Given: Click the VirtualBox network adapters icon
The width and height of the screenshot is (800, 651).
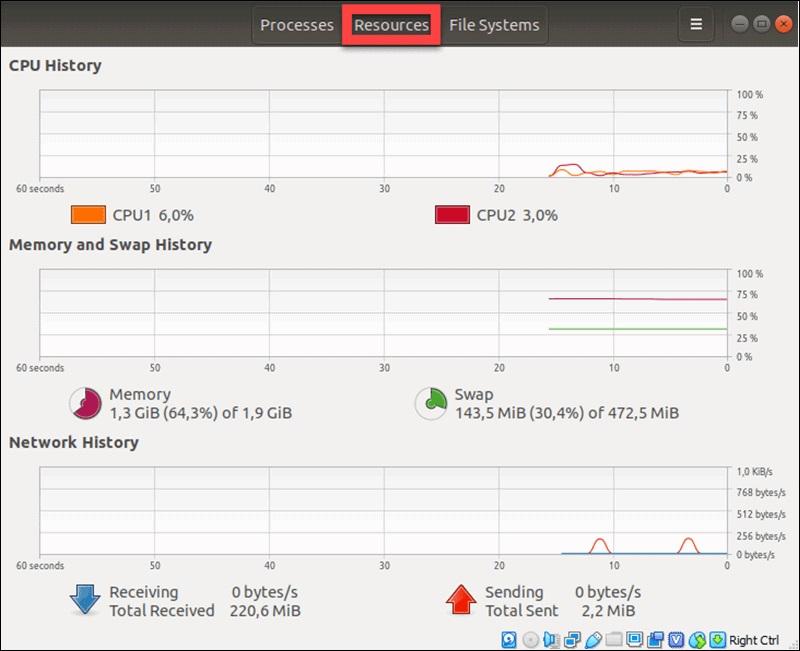Looking at the screenshot, I should 572,639.
